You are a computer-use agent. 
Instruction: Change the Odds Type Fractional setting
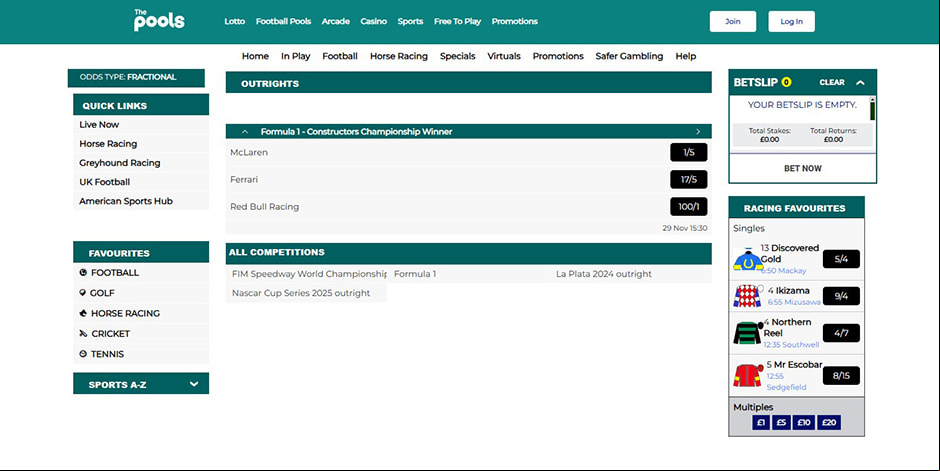click(x=136, y=77)
